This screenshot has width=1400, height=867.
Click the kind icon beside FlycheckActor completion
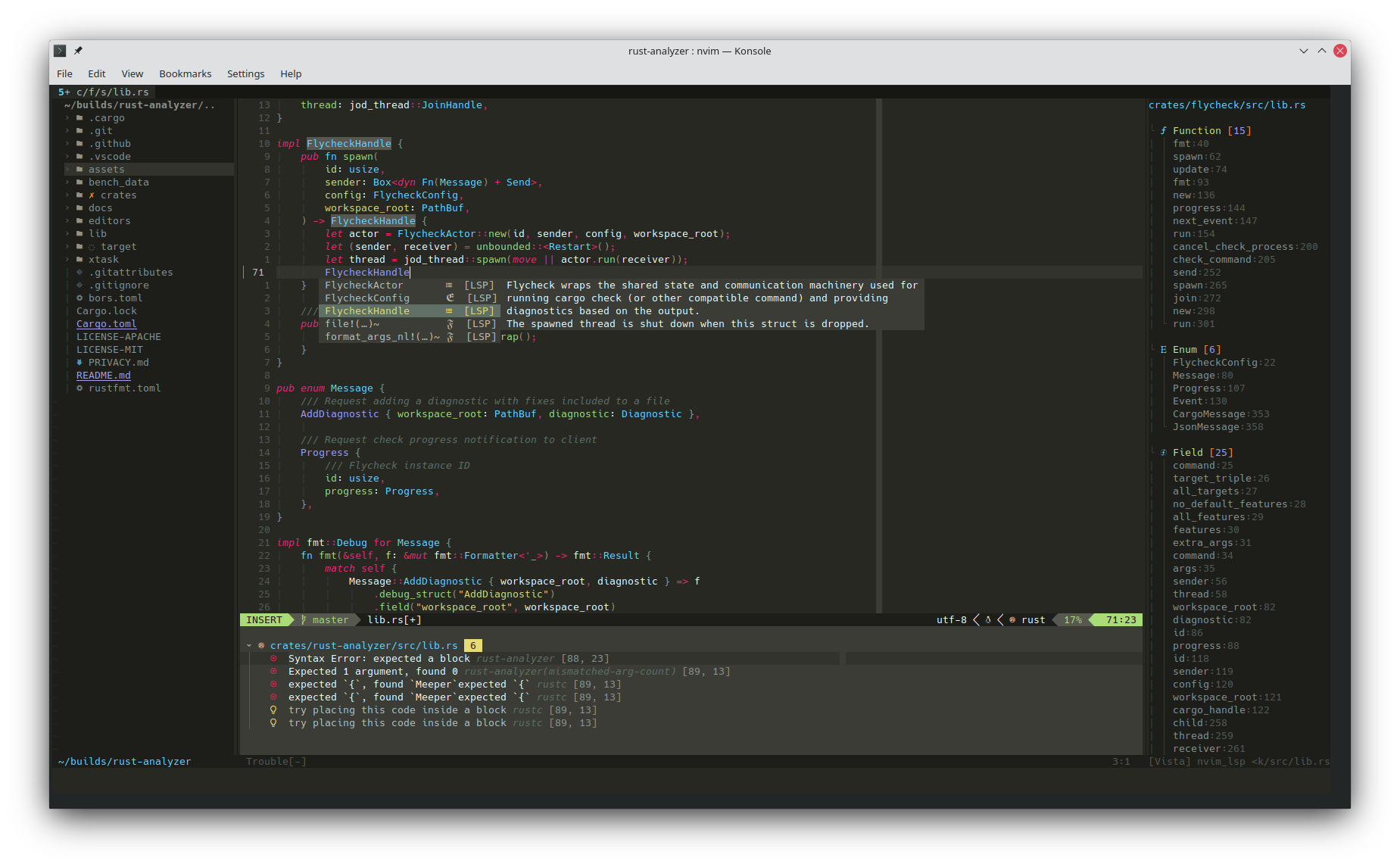(x=449, y=285)
